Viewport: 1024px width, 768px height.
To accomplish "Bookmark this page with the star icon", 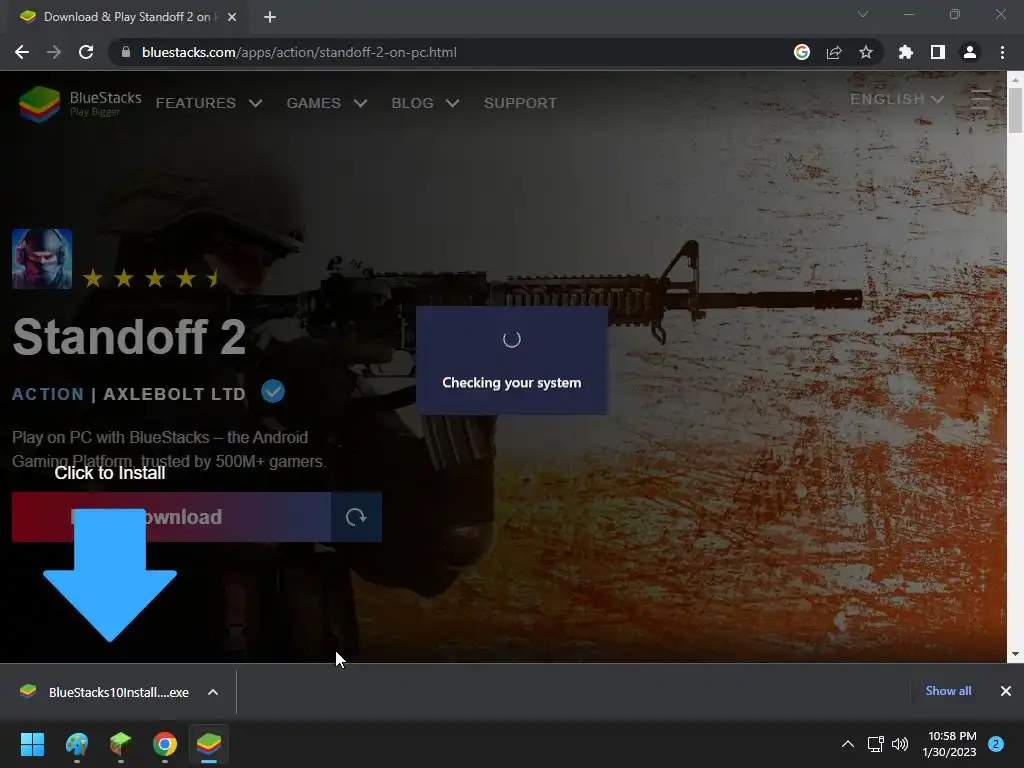I will click(866, 52).
